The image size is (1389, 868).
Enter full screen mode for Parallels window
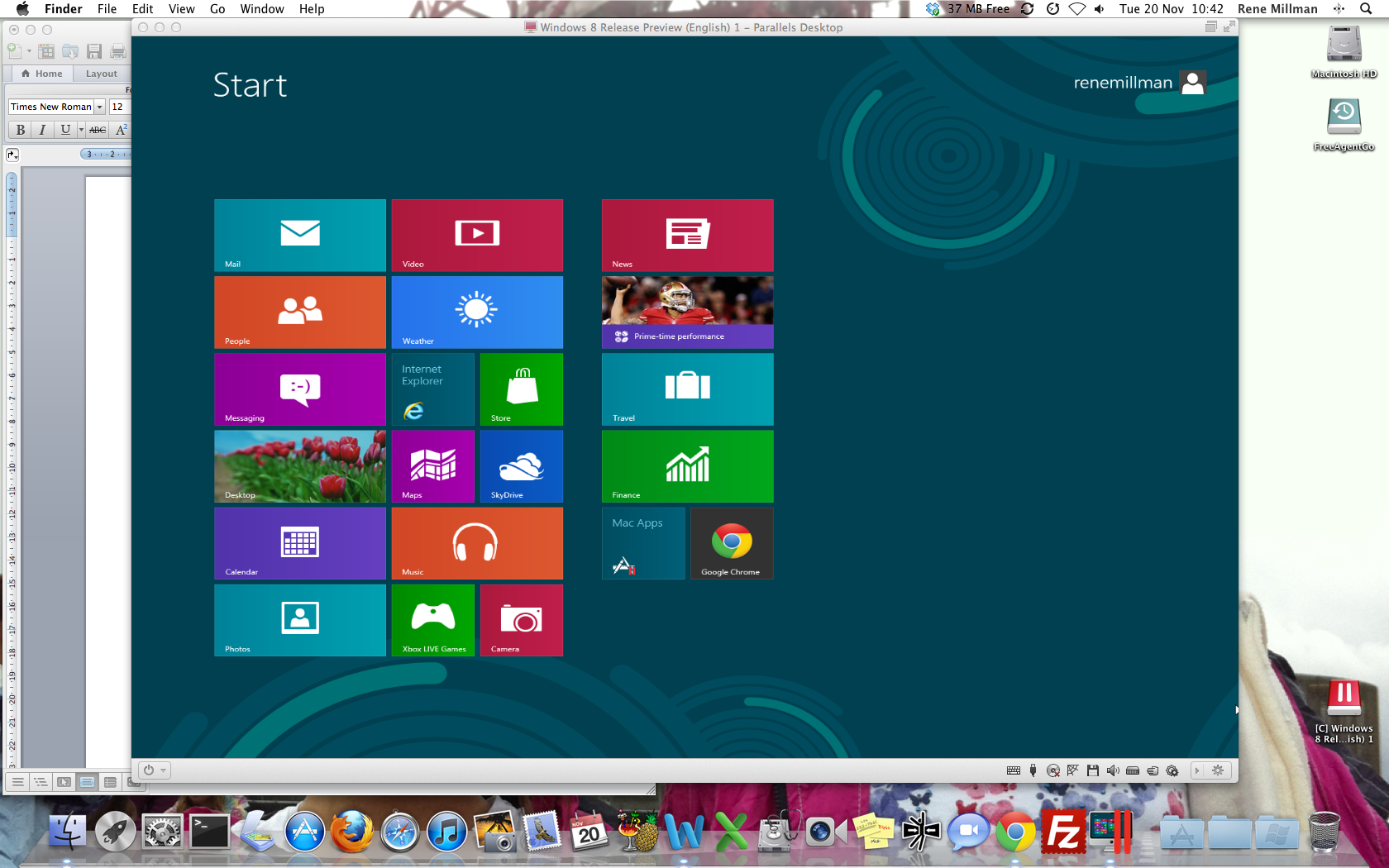point(1229,26)
